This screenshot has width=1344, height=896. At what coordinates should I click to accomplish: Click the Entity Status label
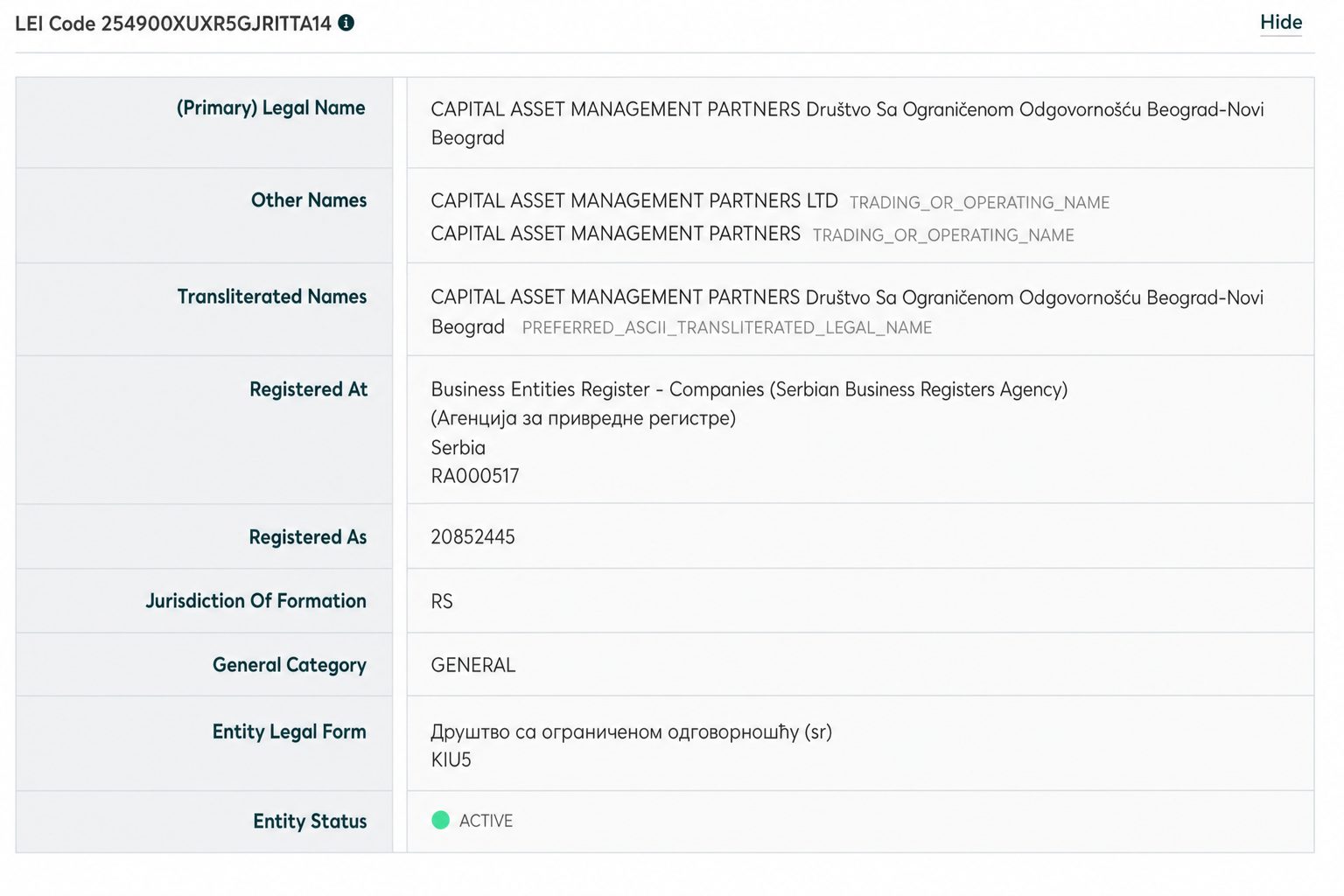click(311, 821)
